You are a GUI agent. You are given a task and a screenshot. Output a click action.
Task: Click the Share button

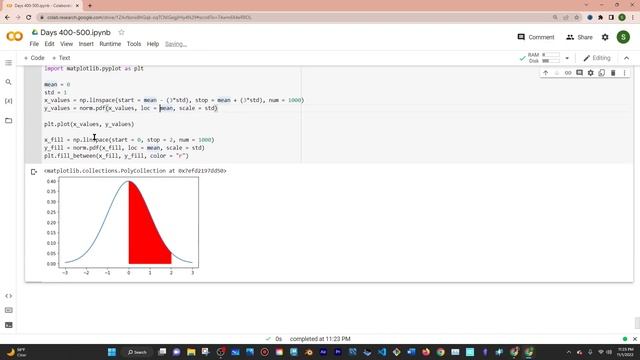pyautogui.click(x=579, y=37)
